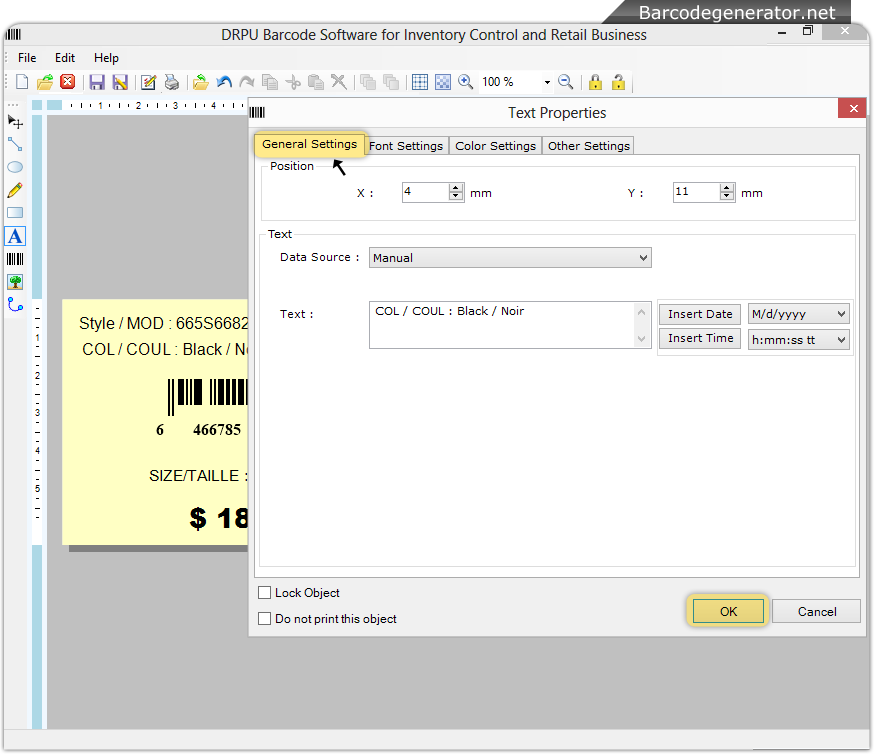Switch to the Font Settings tab
This screenshot has height=754, width=874.
pos(406,146)
